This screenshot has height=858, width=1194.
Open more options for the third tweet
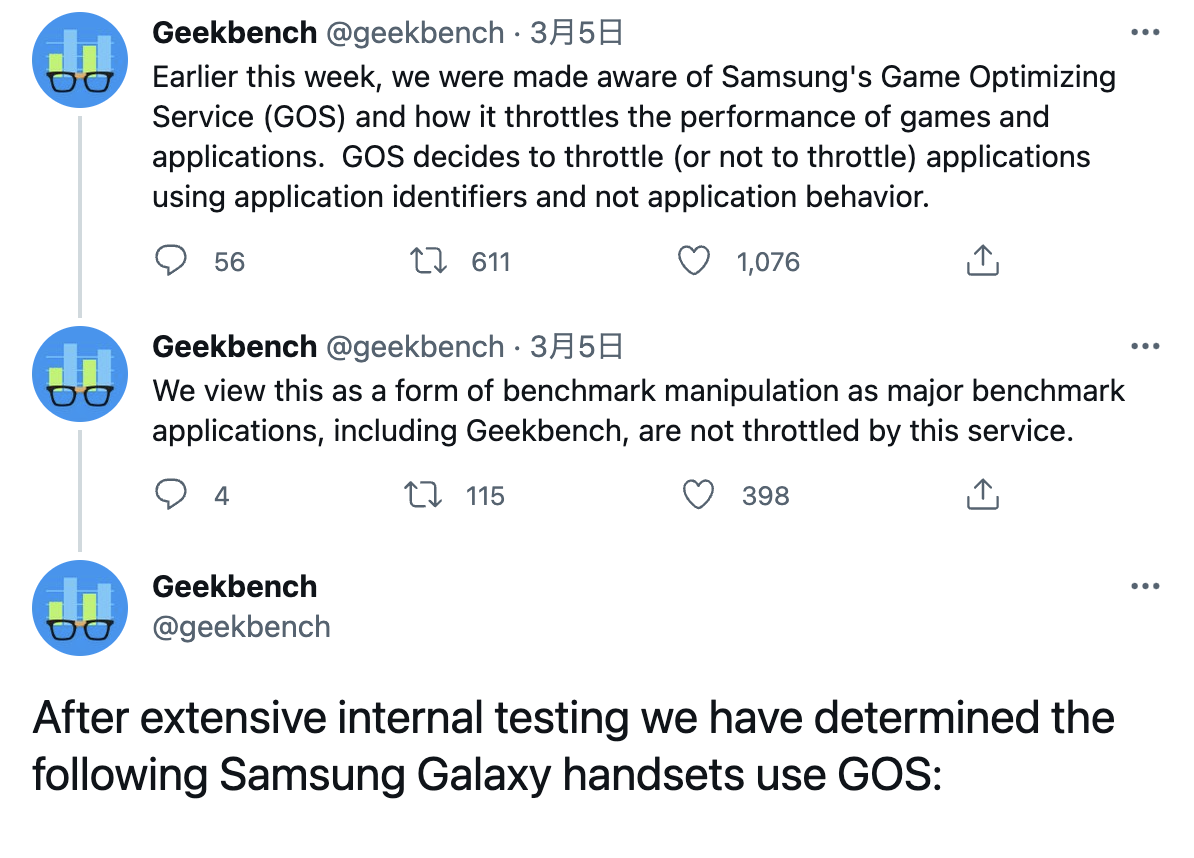tap(1145, 586)
